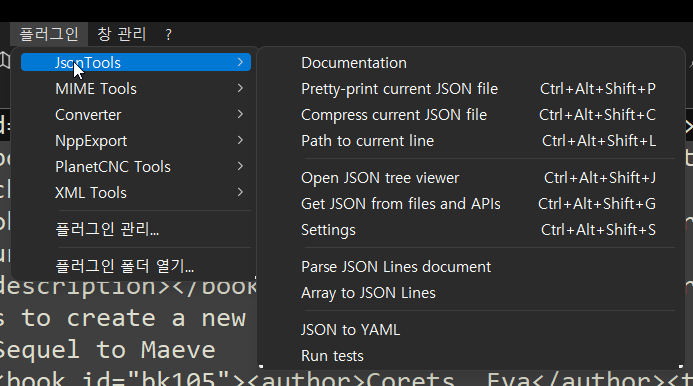Open NppExport submenu
The width and height of the screenshot is (693, 386).
click(136, 141)
